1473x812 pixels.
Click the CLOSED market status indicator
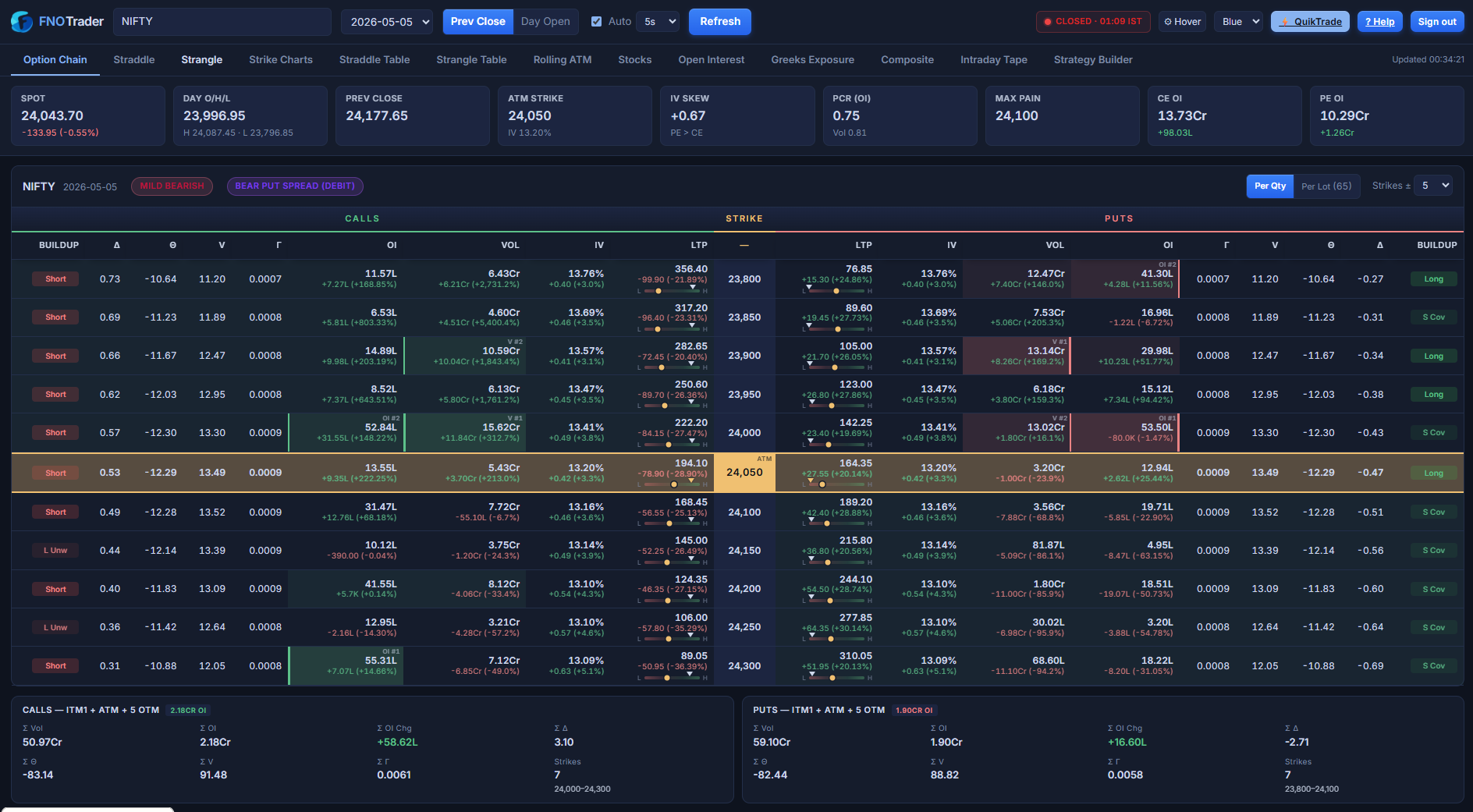coord(1093,22)
